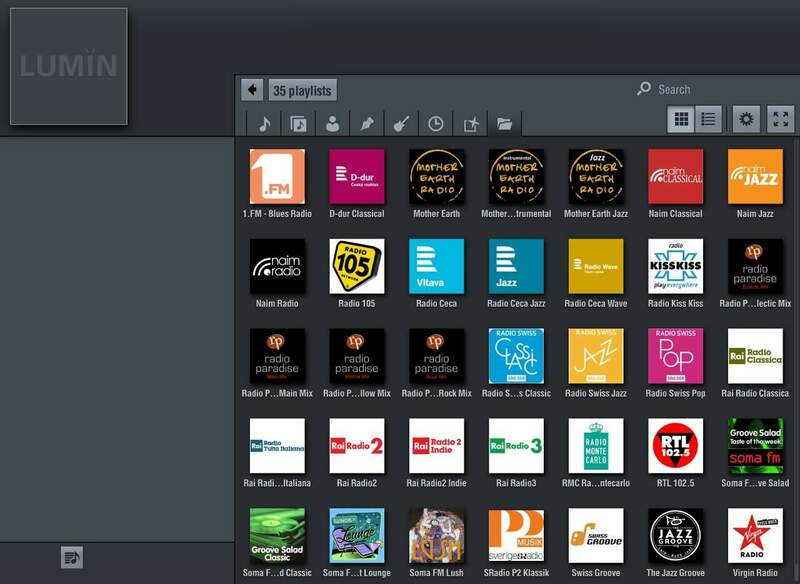Open Radio Paradise Main Mix icon
The height and width of the screenshot is (584, 800).
pyautogui.click(x=277, y=356)
